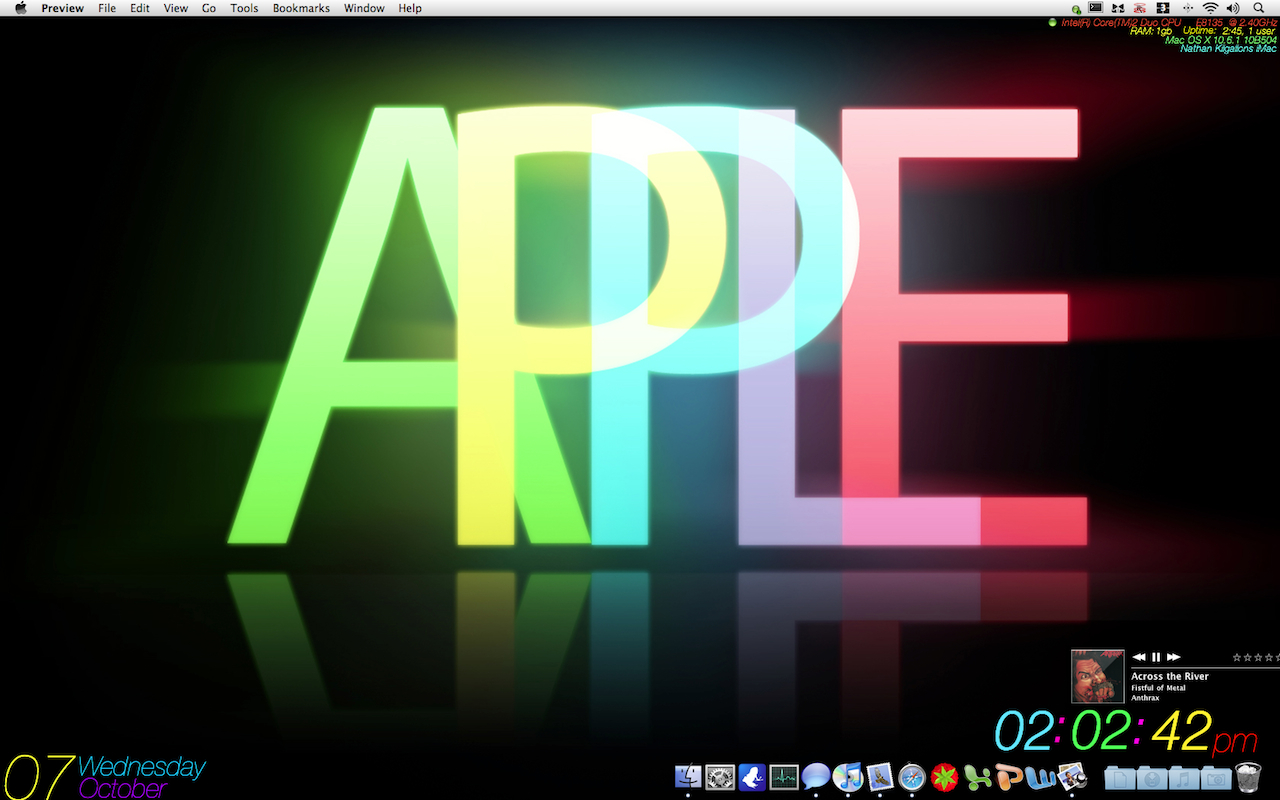Open iTunes from the dock

point(848,776)
